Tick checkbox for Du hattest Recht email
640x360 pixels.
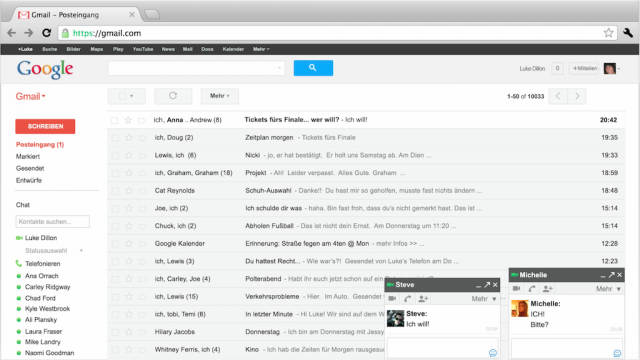115,262
